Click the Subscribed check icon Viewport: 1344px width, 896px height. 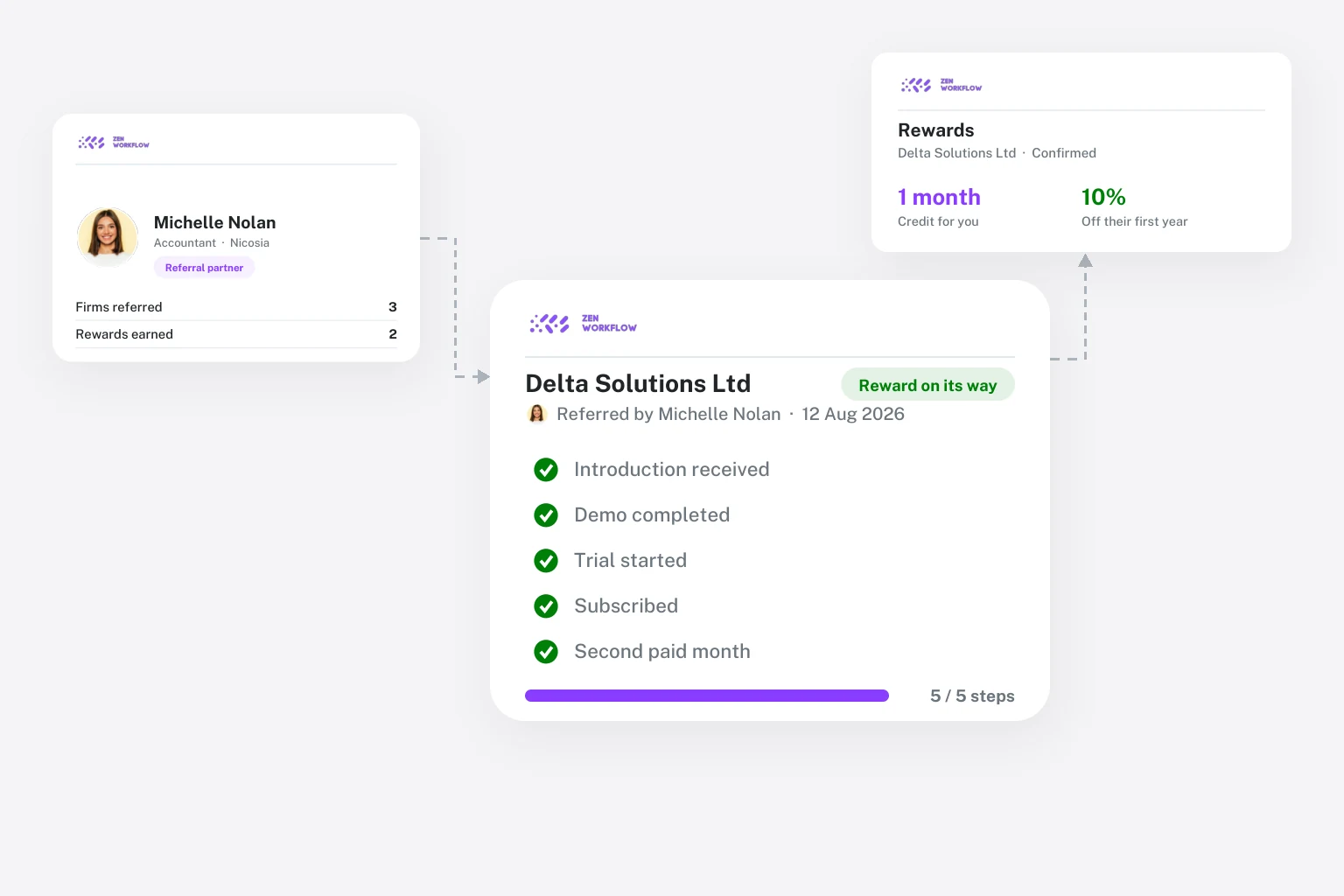pyautogui.click(x=546, y=606)
